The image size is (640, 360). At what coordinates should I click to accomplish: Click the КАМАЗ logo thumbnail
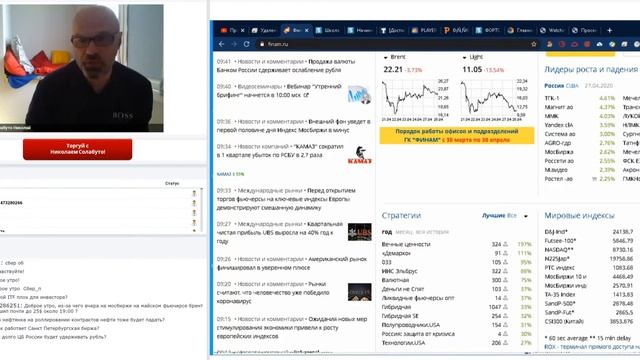(360, 156)
